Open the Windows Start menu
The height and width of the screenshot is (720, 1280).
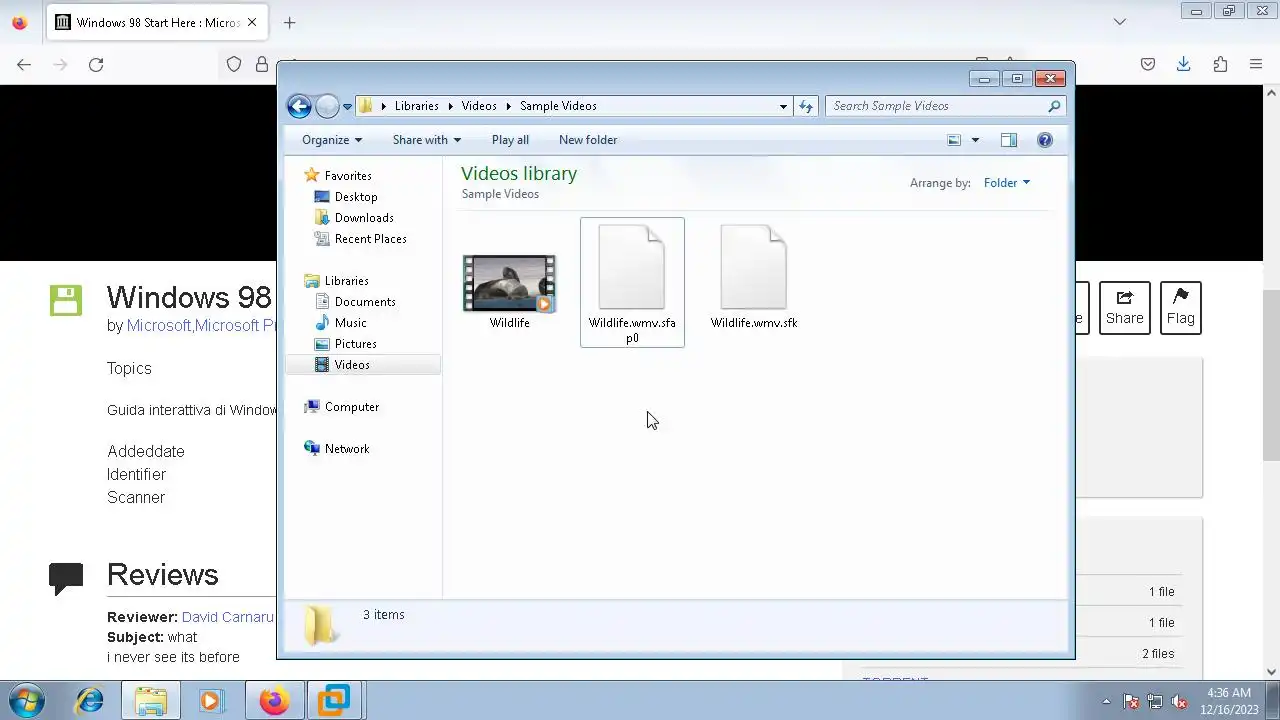click(26, 700)
